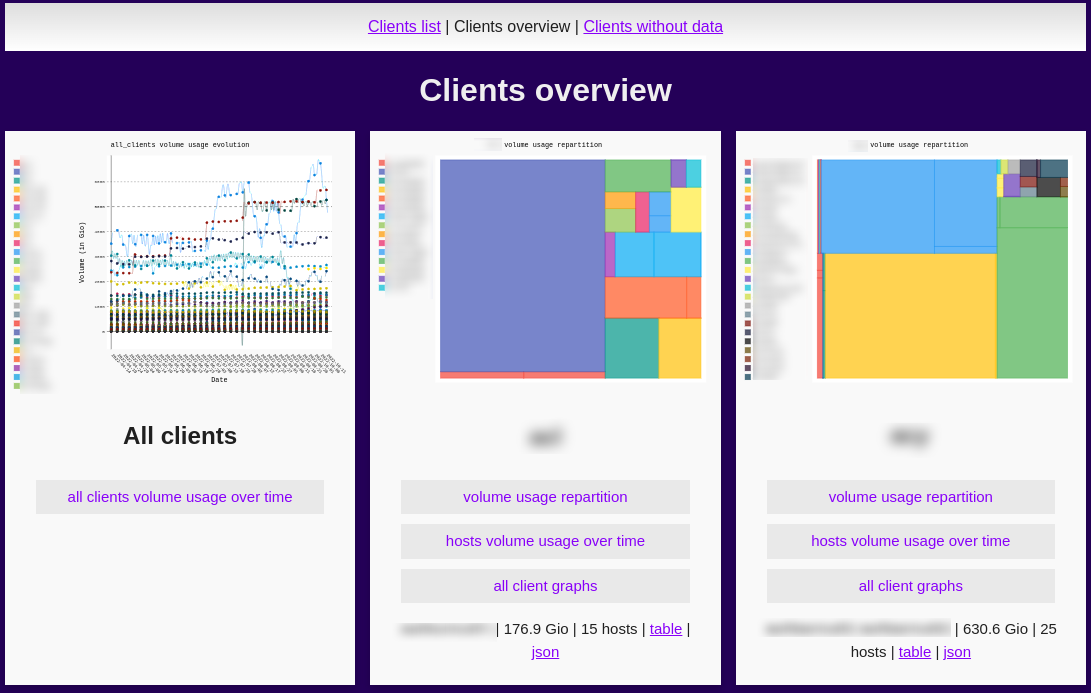Open the Clients without data link
The height and width of the screenshot is (693, 1091).
pos(653,26)
